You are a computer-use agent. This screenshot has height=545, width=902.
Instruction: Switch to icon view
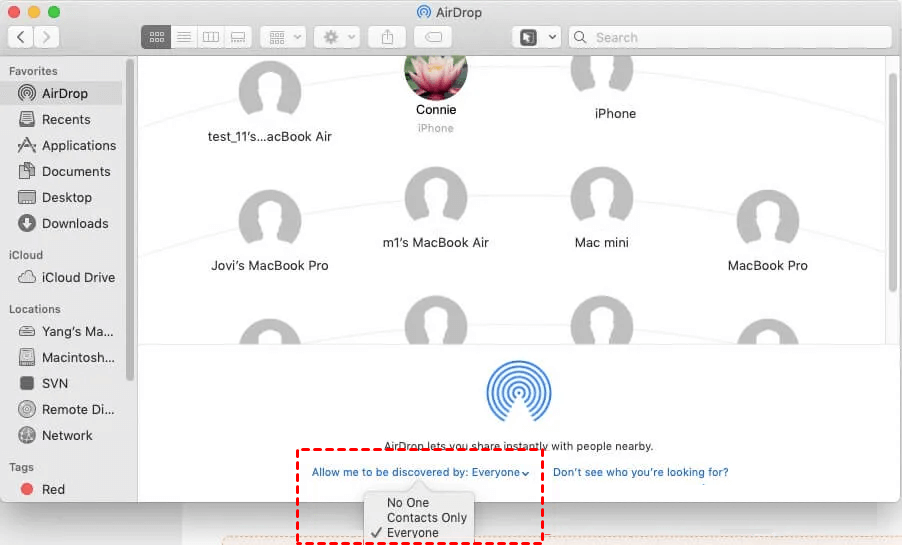point(156,37)
